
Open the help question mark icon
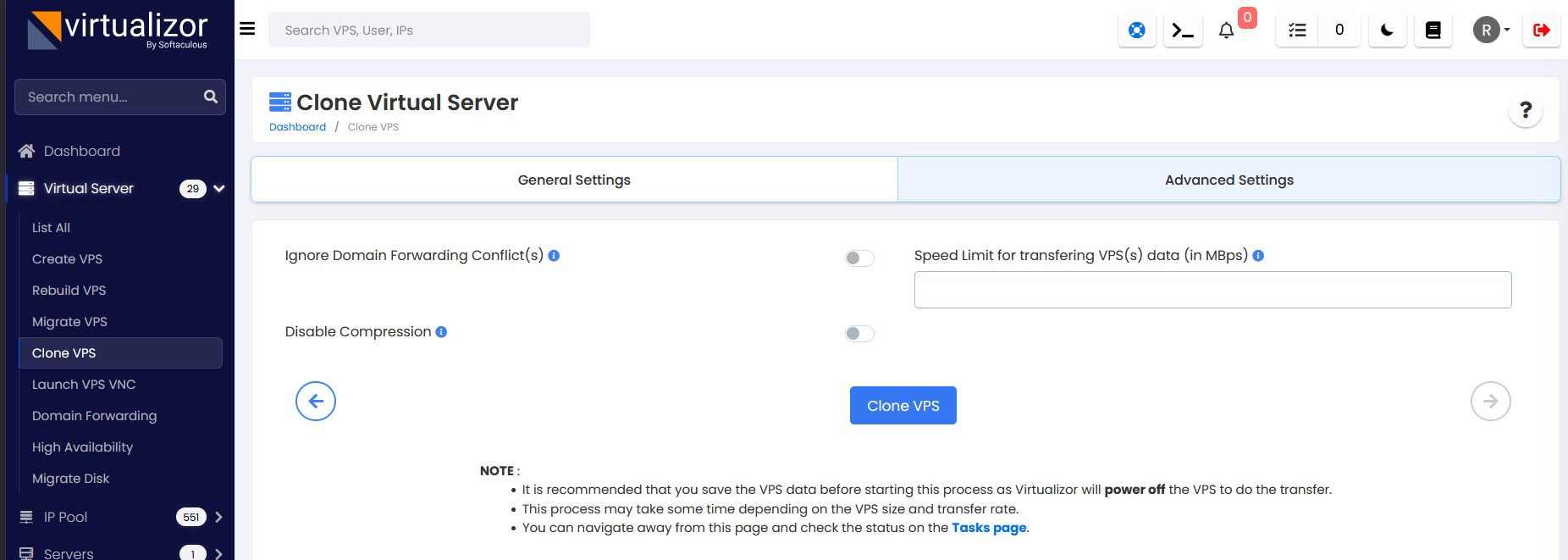click(x=1525, y=110)
